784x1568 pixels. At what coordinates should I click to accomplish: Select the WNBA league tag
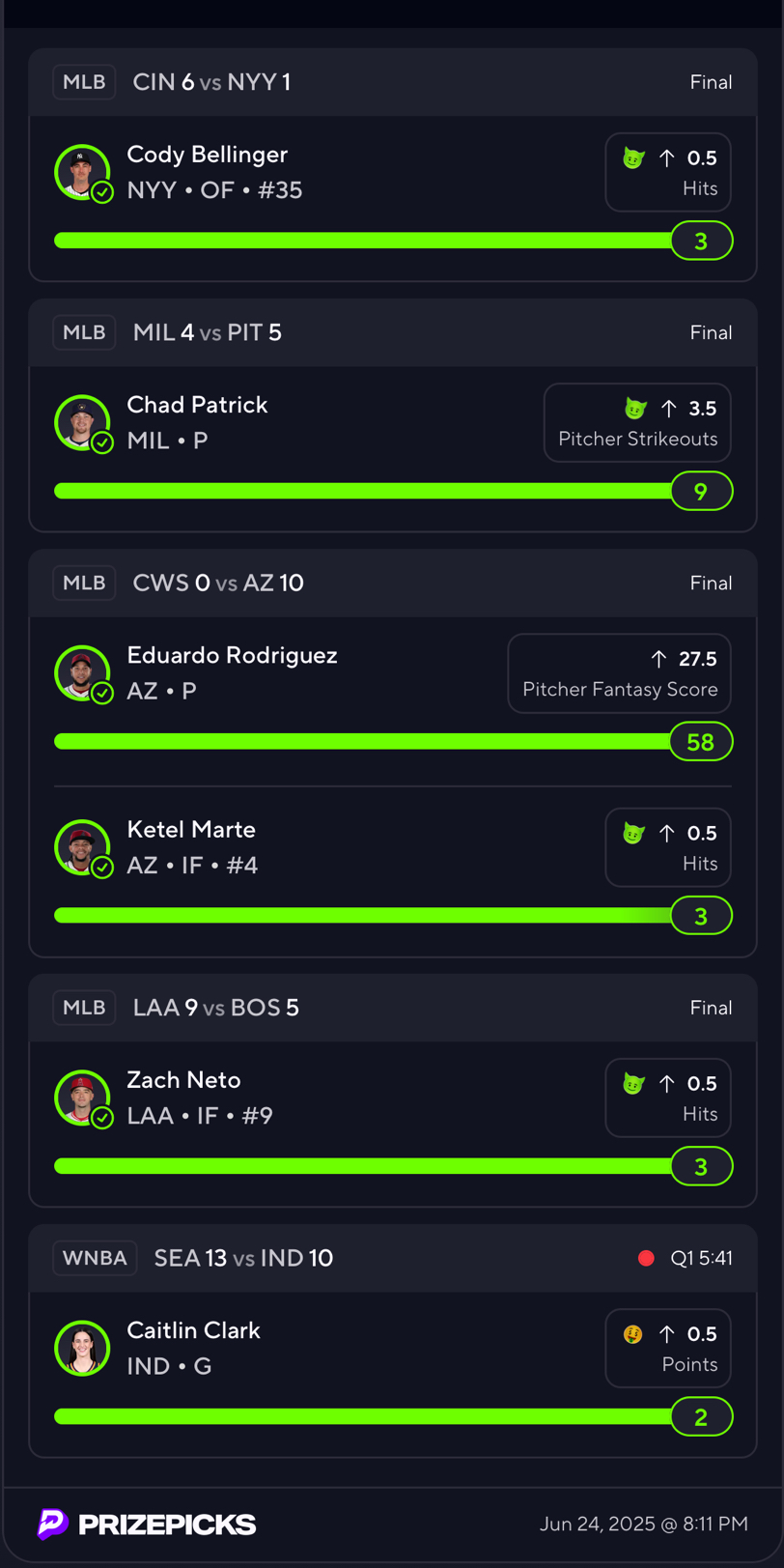coord(95,1258)
